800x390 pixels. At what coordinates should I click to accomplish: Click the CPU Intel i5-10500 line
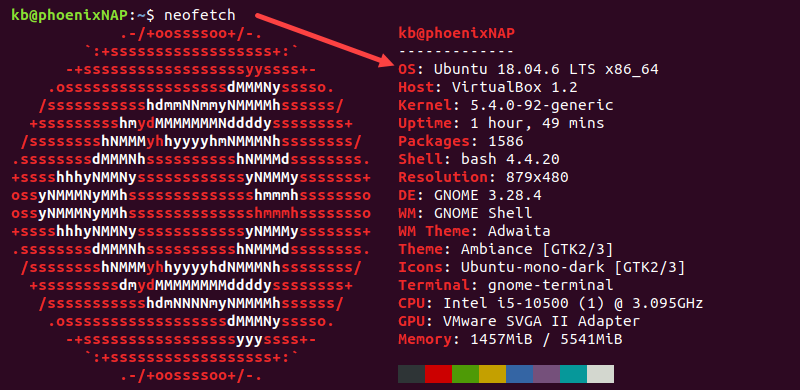coord(551,303)
